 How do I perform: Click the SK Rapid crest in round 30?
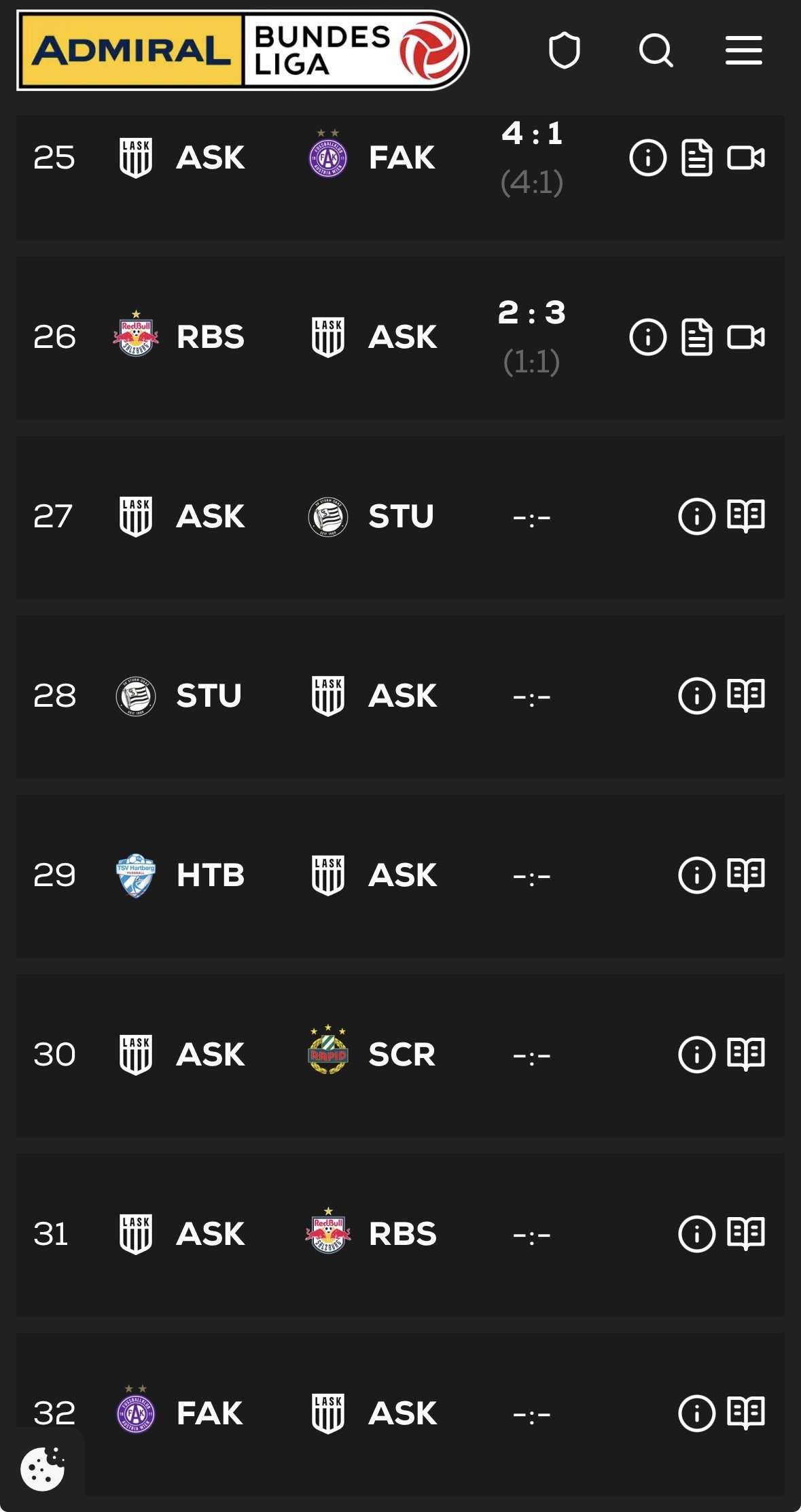[x=328, y=1051]
